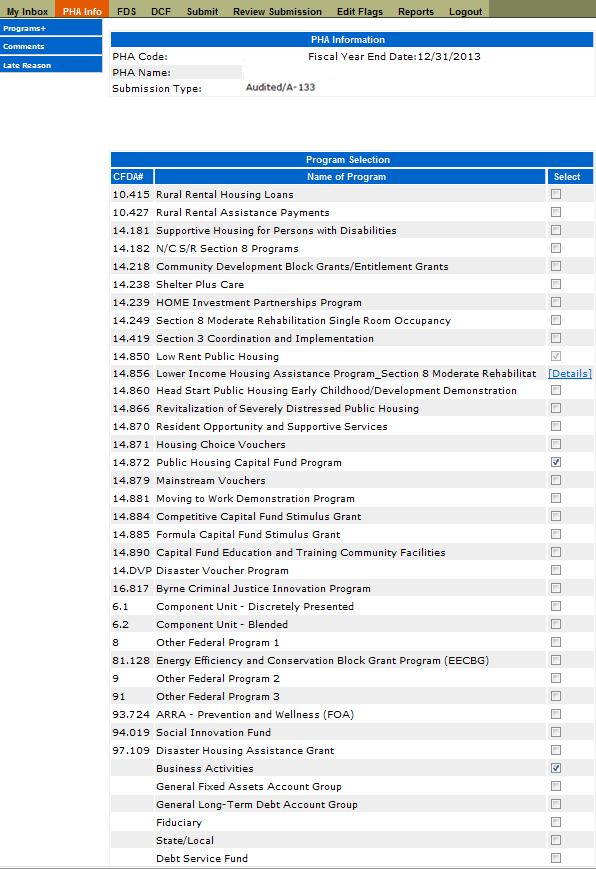
Task: Open Details link for program 14.856
Action: 569,374
